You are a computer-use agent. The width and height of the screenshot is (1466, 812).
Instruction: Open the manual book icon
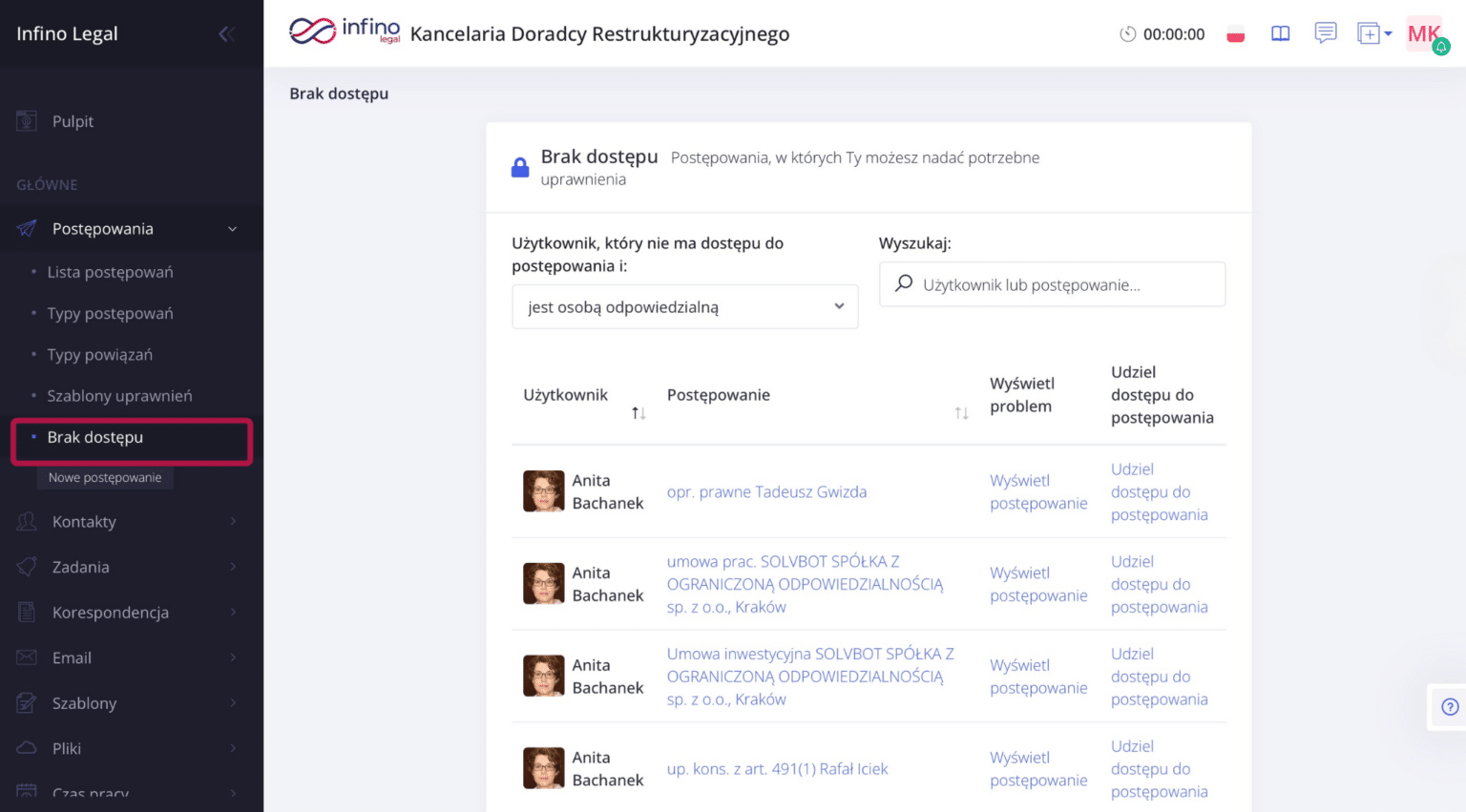pos(1281,34)
